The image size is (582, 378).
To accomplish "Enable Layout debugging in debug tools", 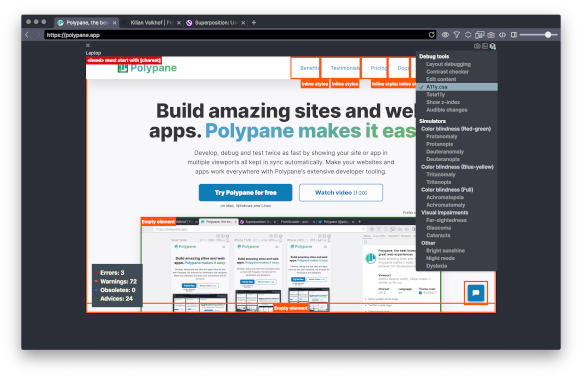I will 448,64.
